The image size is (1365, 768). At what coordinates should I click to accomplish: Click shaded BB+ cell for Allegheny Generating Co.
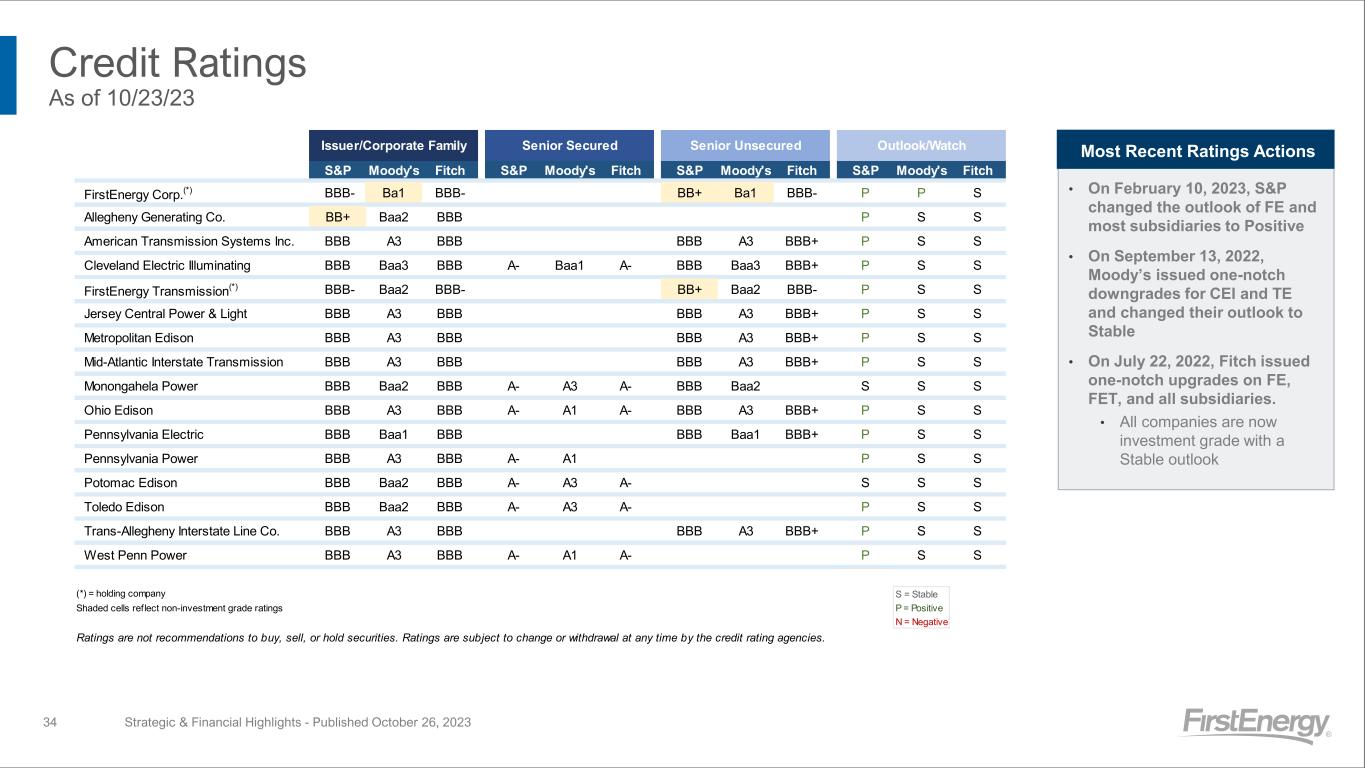[337, 217]
